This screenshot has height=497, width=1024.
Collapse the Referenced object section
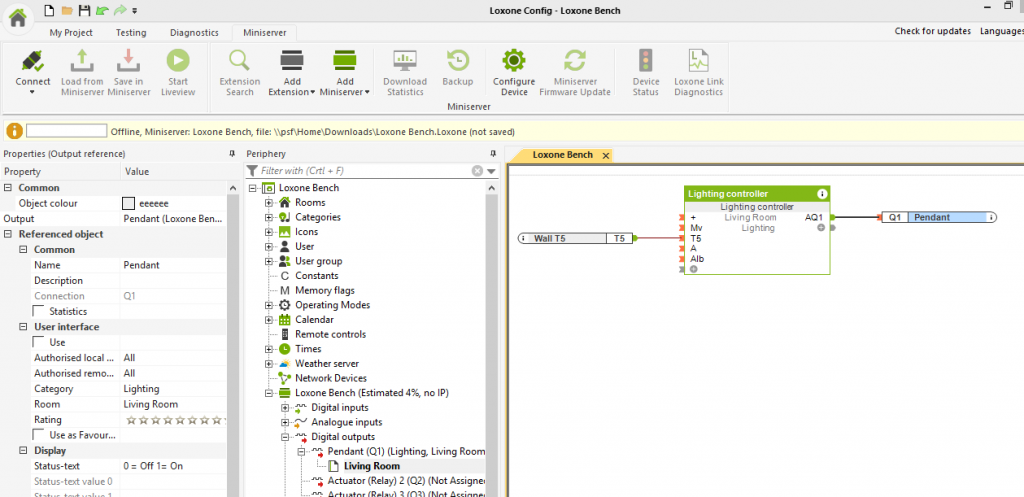8,234
